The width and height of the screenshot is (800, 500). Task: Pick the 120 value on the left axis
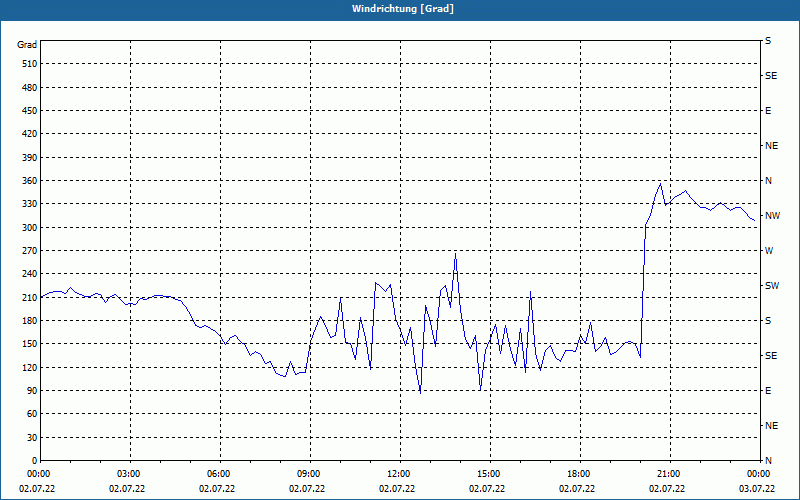29,367
